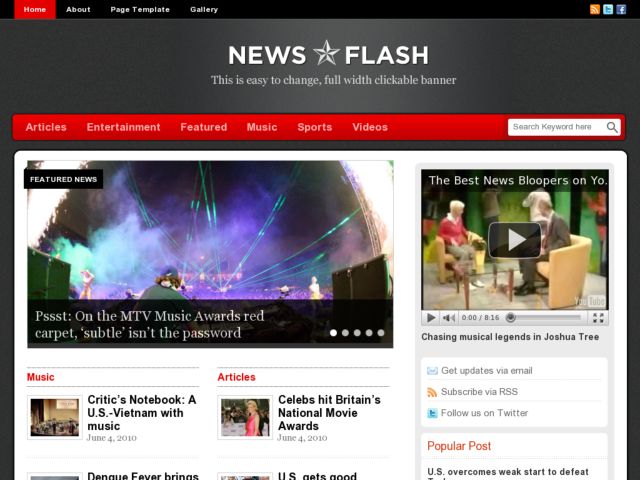Image resolution: width=640 pixels, height=480 pixels.
Task: Select Entertainment category
Action: click(123, 127)
